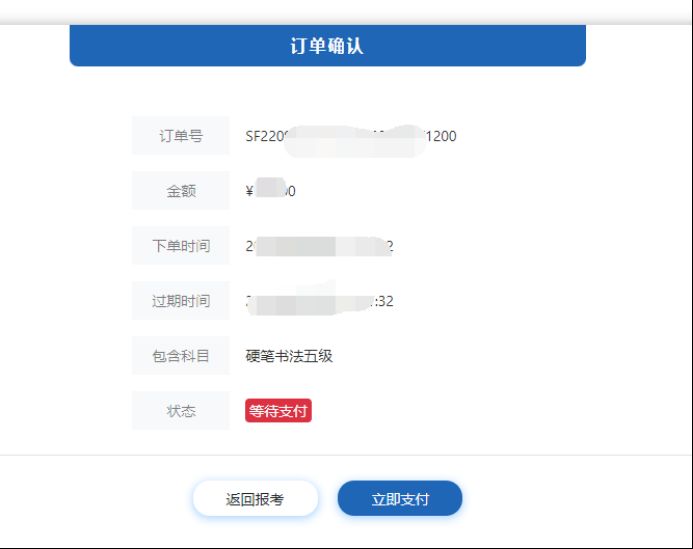The height and width of the screenshot is (549, 693).
Task: Click the trailing zero of the amount
Action: [x=292, y=191]
